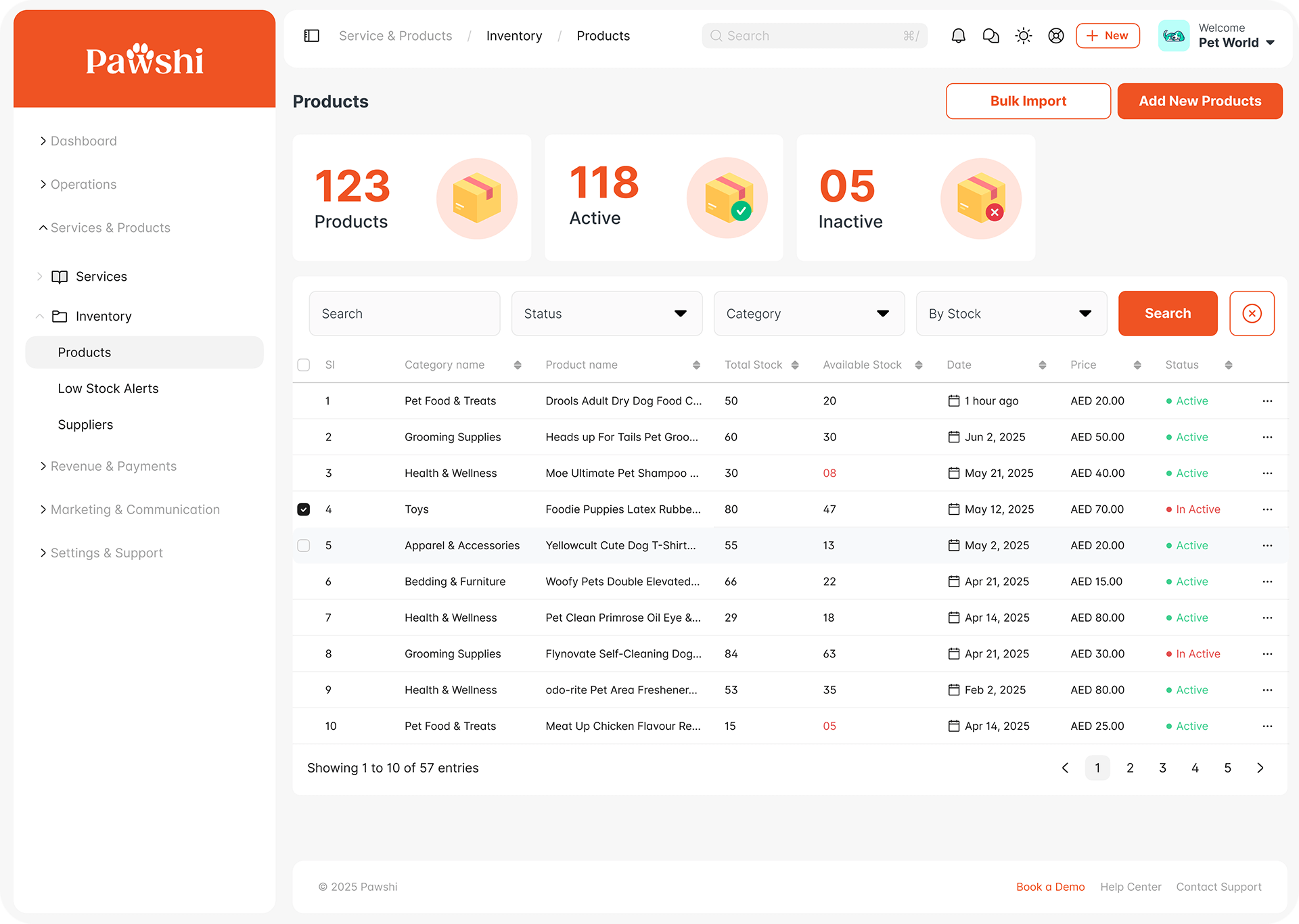Screen dimensions: 1299x924
Task: Click the help lifebuoy icon
Action: 1055,36
